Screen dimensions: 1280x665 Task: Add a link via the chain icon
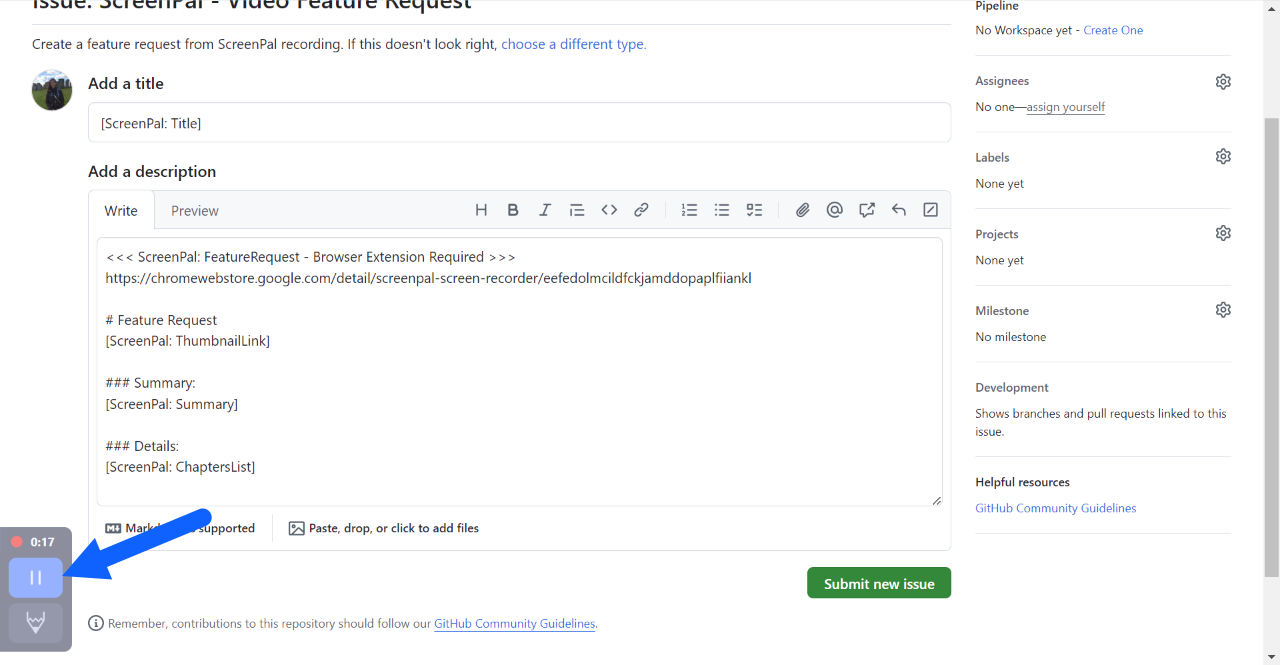pos(641,210)
